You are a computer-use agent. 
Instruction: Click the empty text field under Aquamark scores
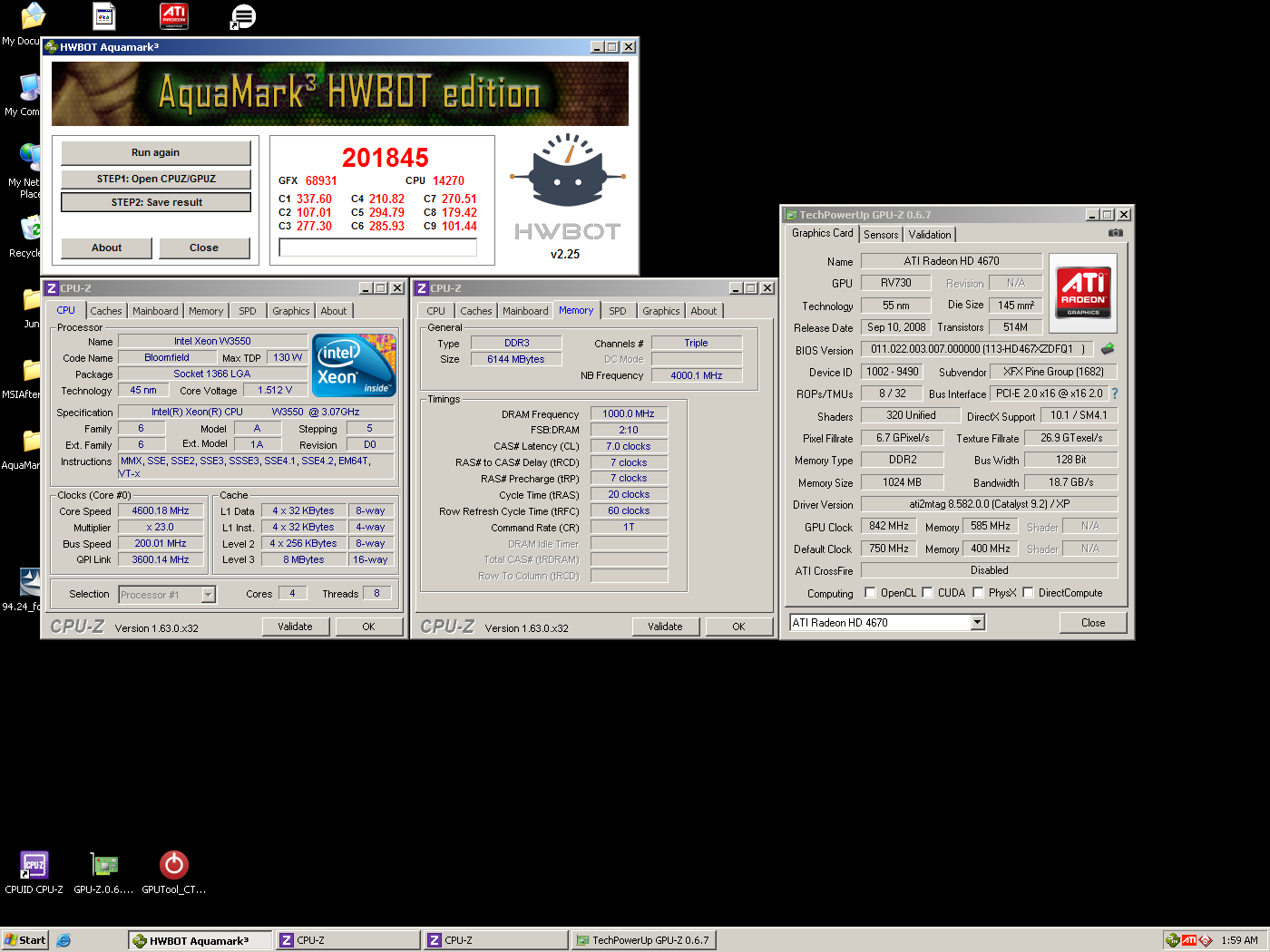(377, 248)
